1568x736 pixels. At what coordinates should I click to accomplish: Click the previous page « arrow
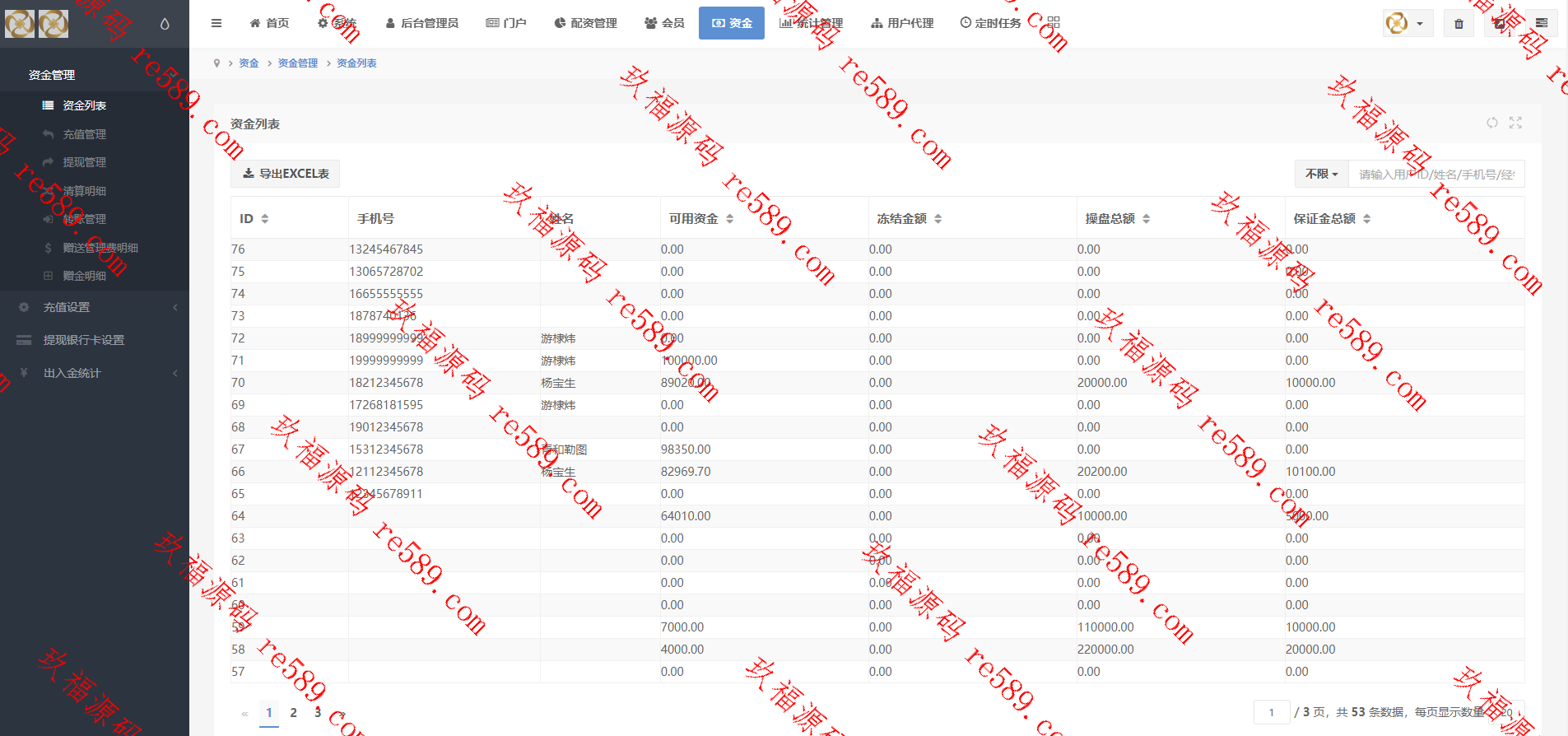pos(244,714)
